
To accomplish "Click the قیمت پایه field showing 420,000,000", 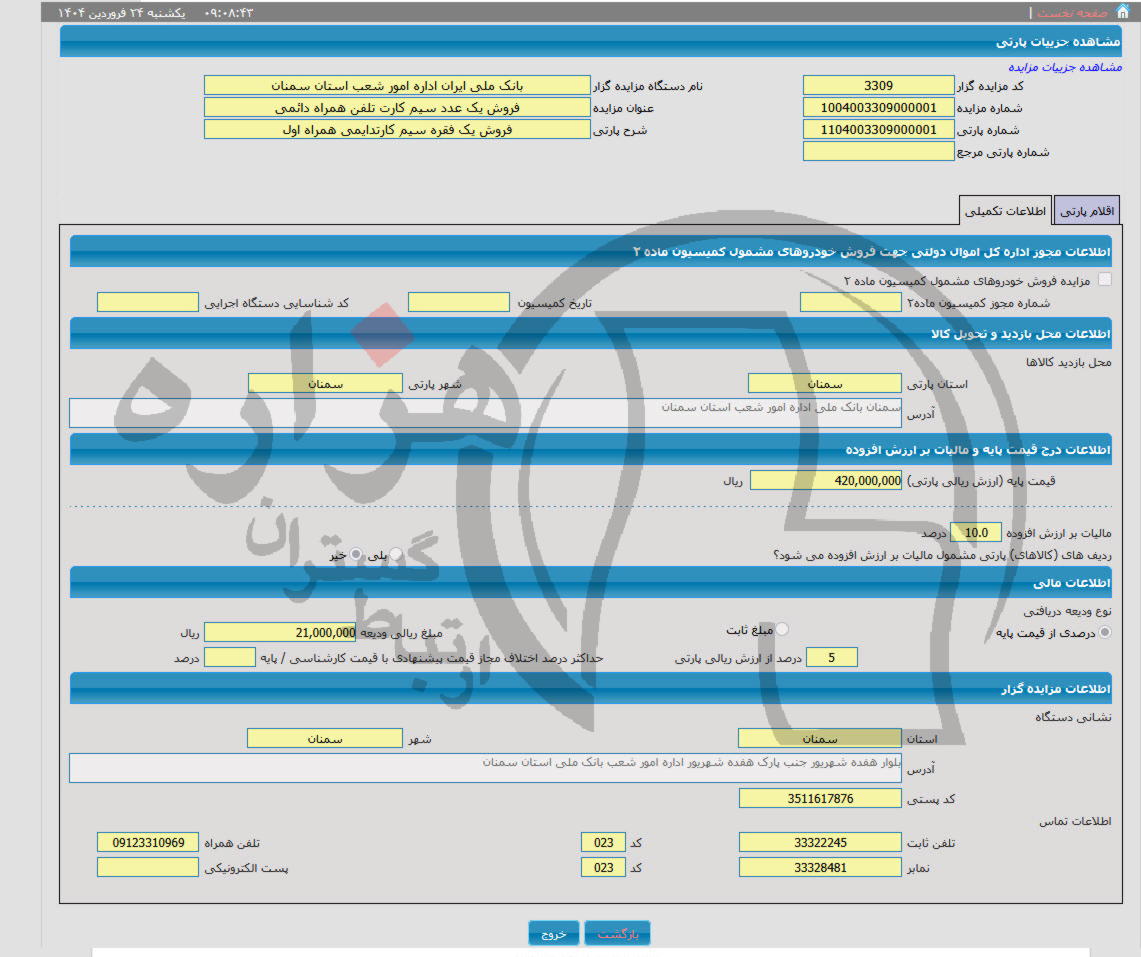I will pyautogui.click(x=825, y=481).
